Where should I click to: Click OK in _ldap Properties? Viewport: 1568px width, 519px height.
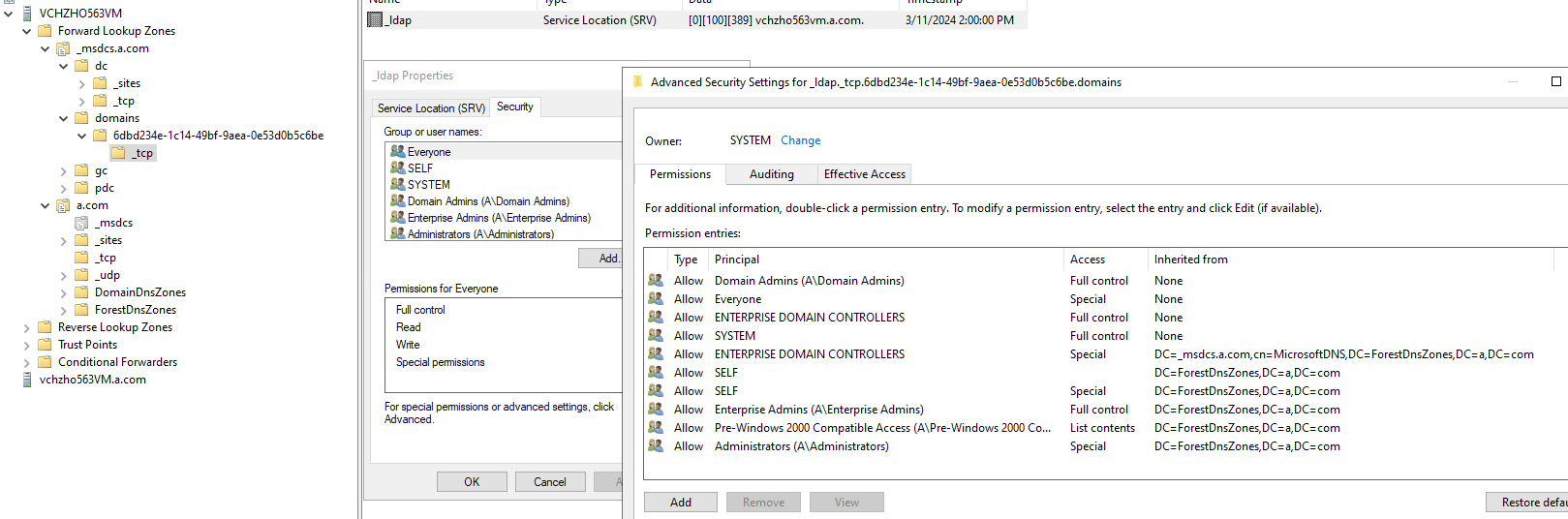[472, 481]
